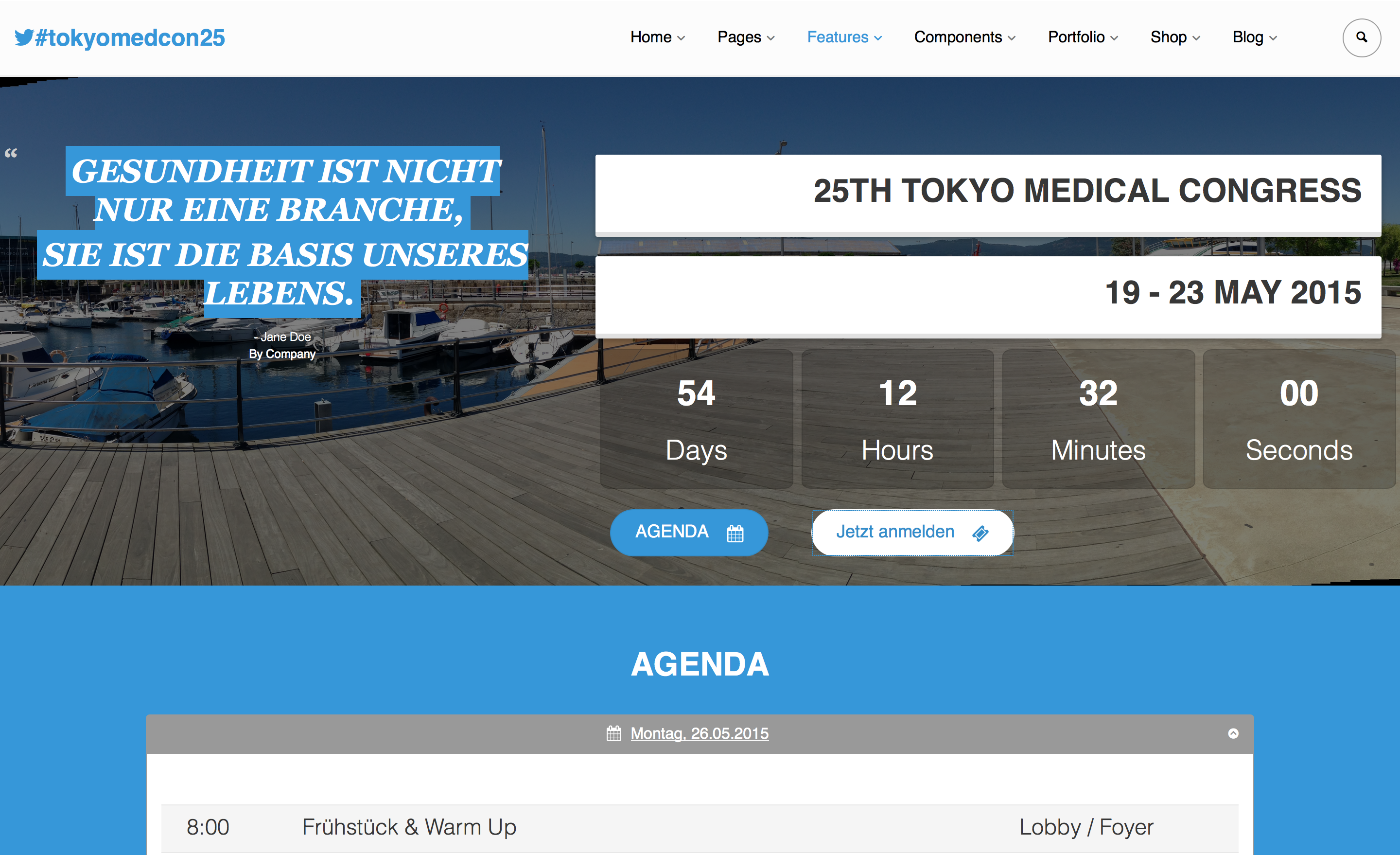
Task: Click the By Company text
Action: [282, 354]
